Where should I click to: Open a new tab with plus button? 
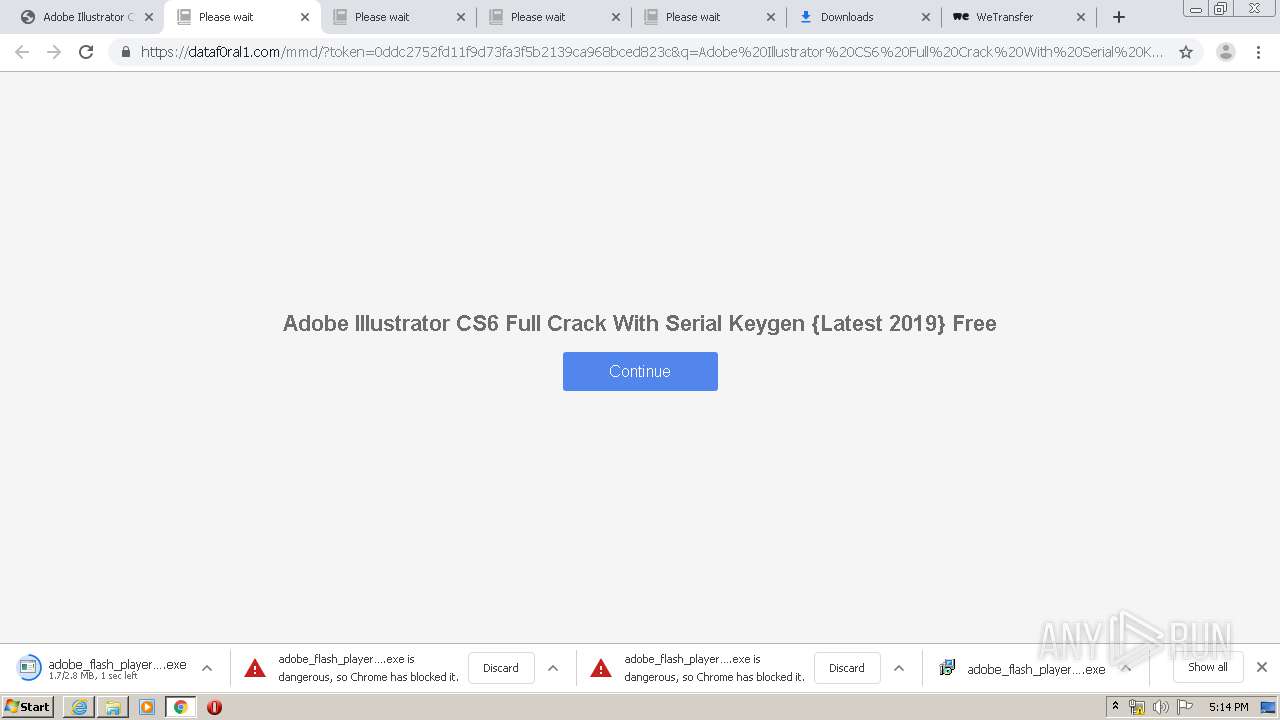point(1119,17)
